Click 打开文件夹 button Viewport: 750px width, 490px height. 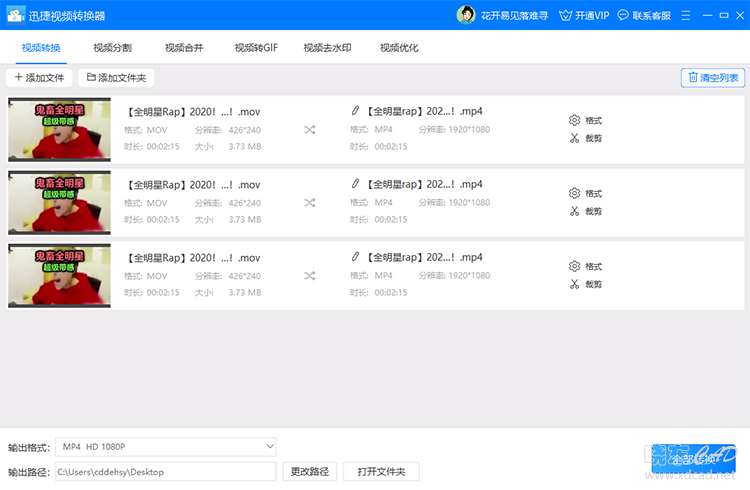pyautogui.click(x=381, y=472)
